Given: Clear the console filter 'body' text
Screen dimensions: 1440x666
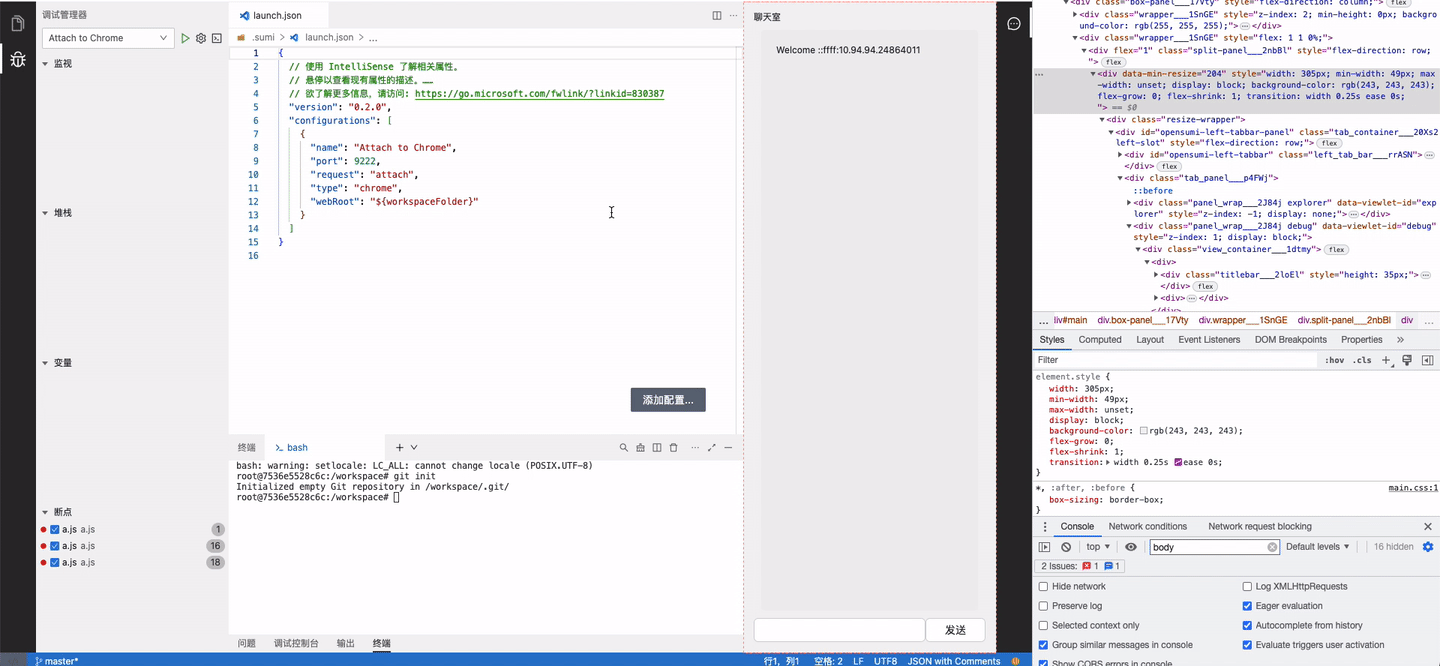Looking at the screenshot, I should [1273, 547].
